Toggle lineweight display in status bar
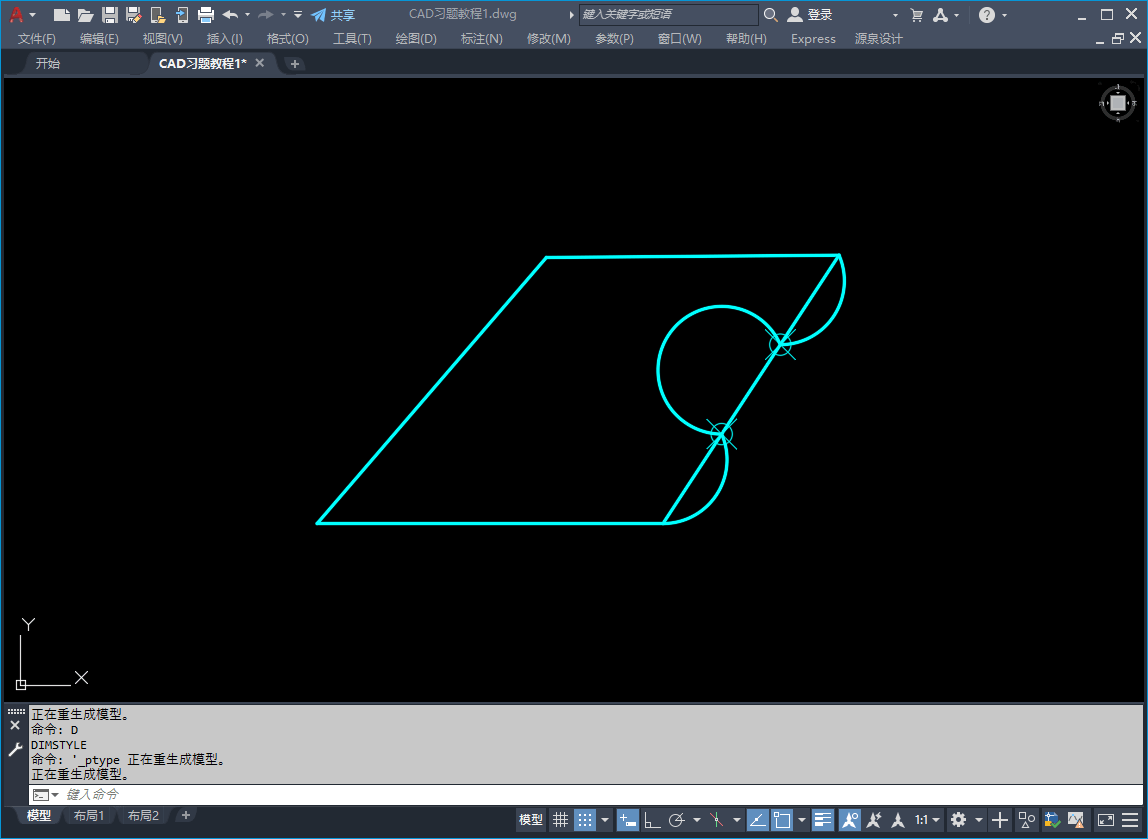Screen dimensions: 1148x839 point(823,820)
